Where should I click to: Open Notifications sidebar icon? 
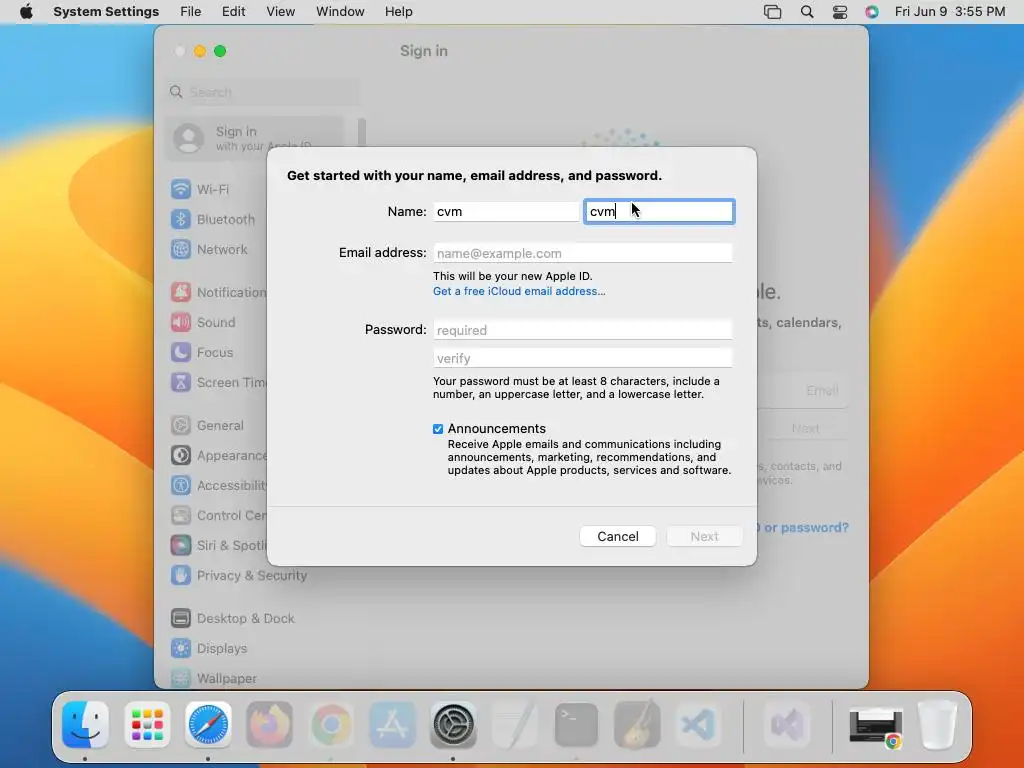(x=181, y=293)
